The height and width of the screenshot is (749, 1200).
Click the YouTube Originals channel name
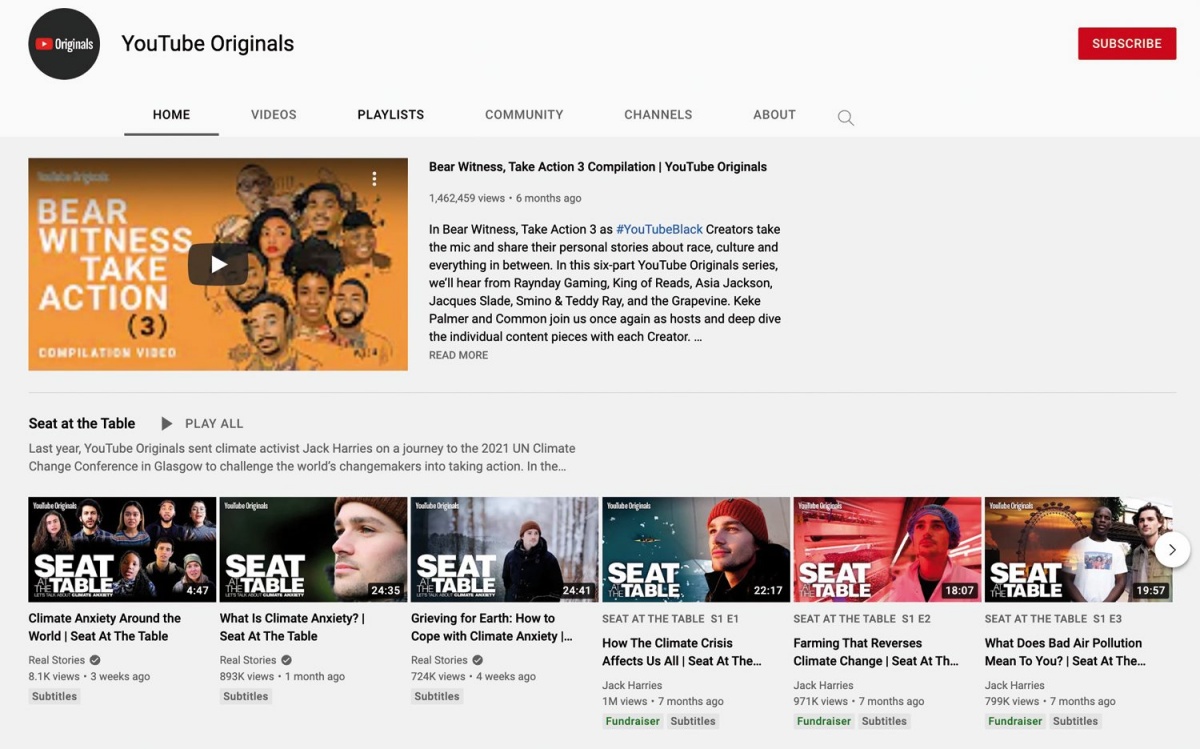point(208,44)
